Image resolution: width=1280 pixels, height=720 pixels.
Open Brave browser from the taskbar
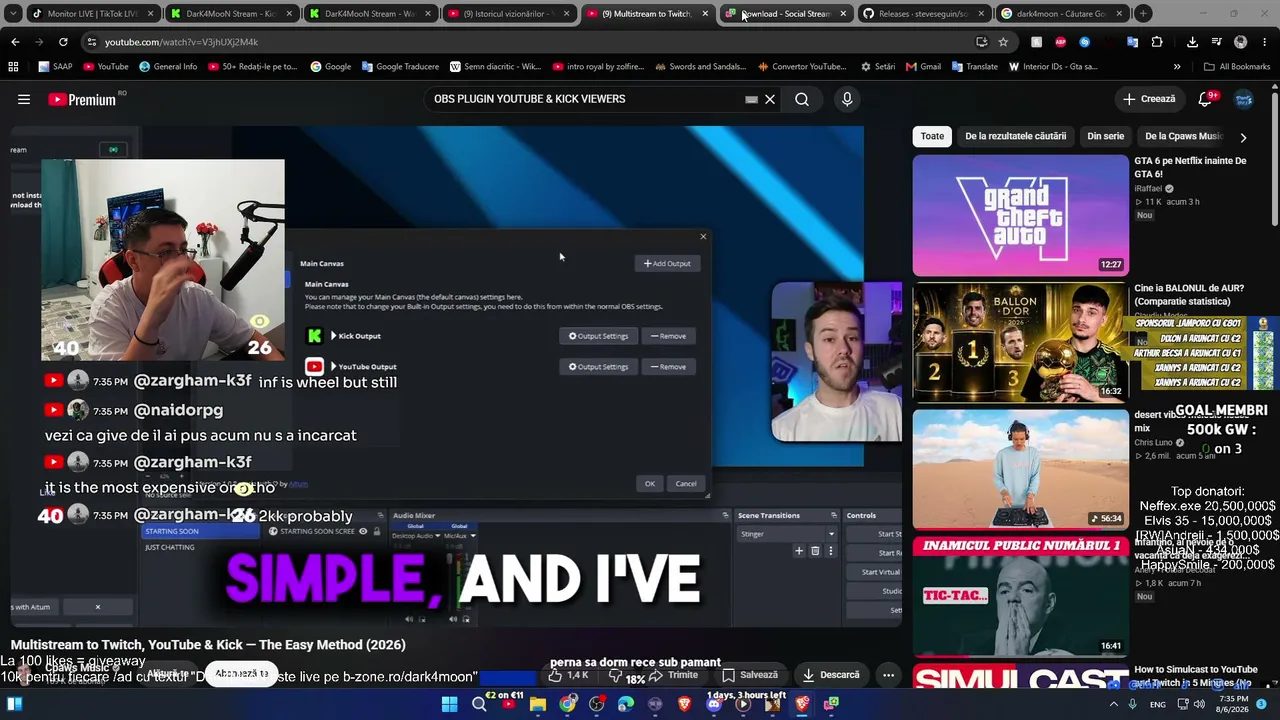(684, 704)
